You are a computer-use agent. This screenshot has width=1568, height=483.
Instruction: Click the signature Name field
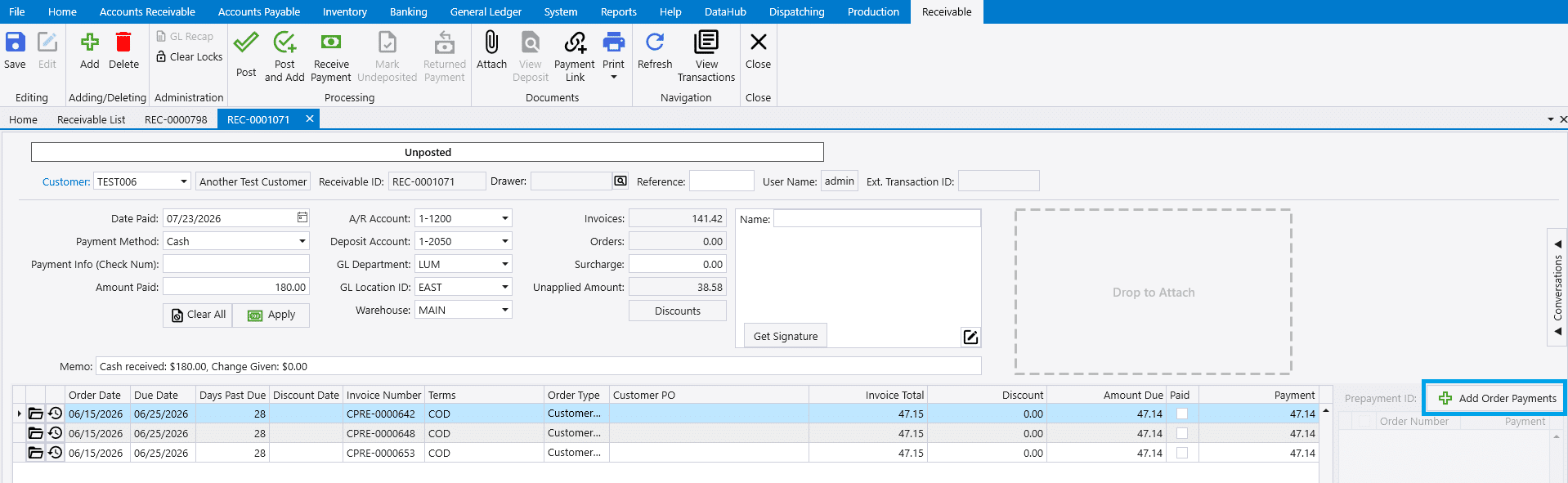click(x=877, y=218)
